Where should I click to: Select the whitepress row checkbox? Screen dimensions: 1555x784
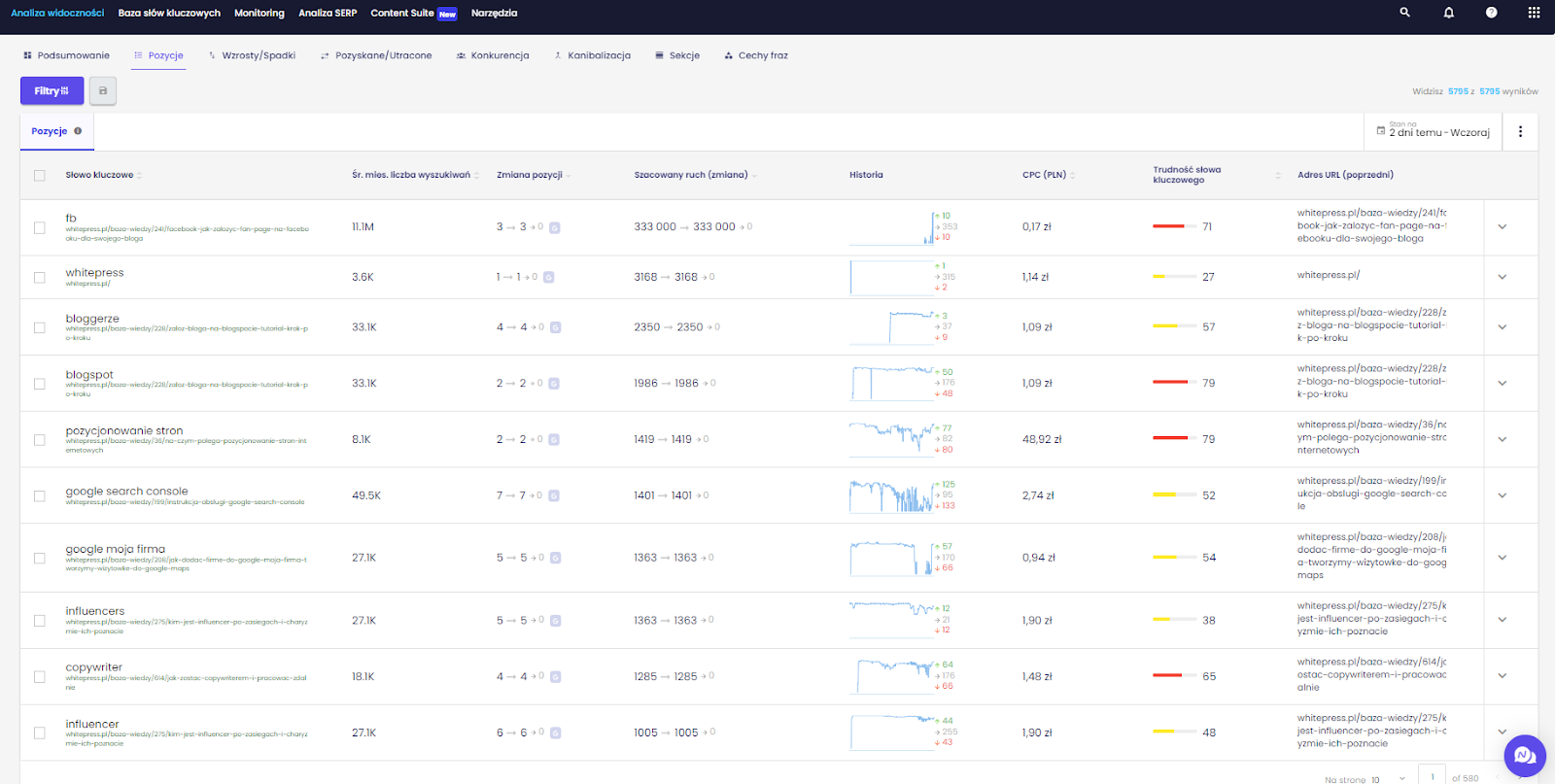coord(40,277)
